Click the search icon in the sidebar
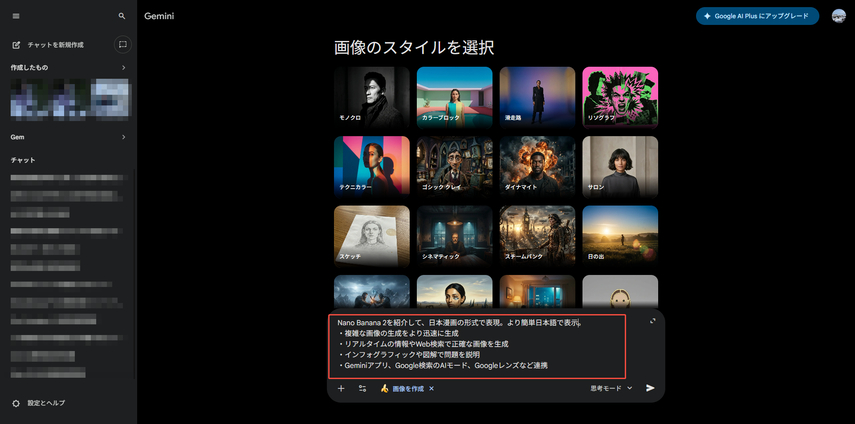The image size is (855, 424). 122,16
